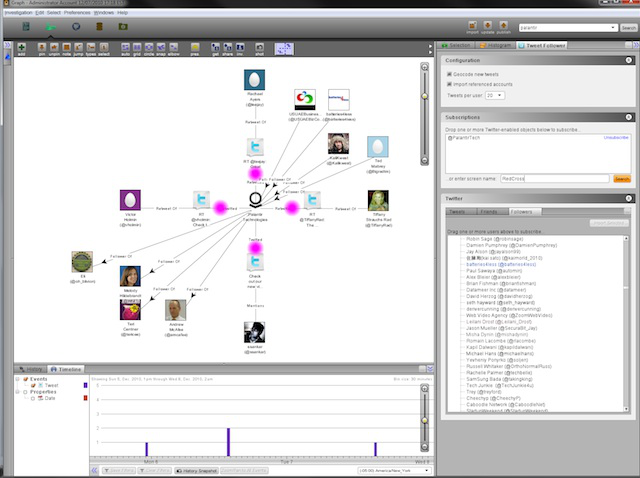
Task: Open the blue globe map application icon
Action: 76,27
